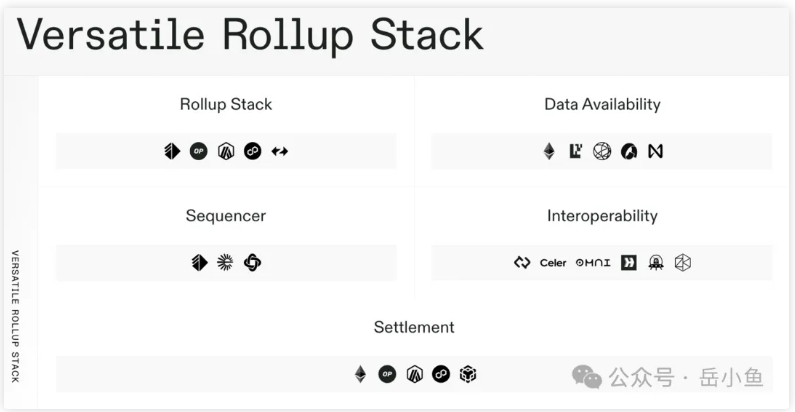
Task: Select the EigenDA logo under Data Availability
Action: [x=575, y=151]
